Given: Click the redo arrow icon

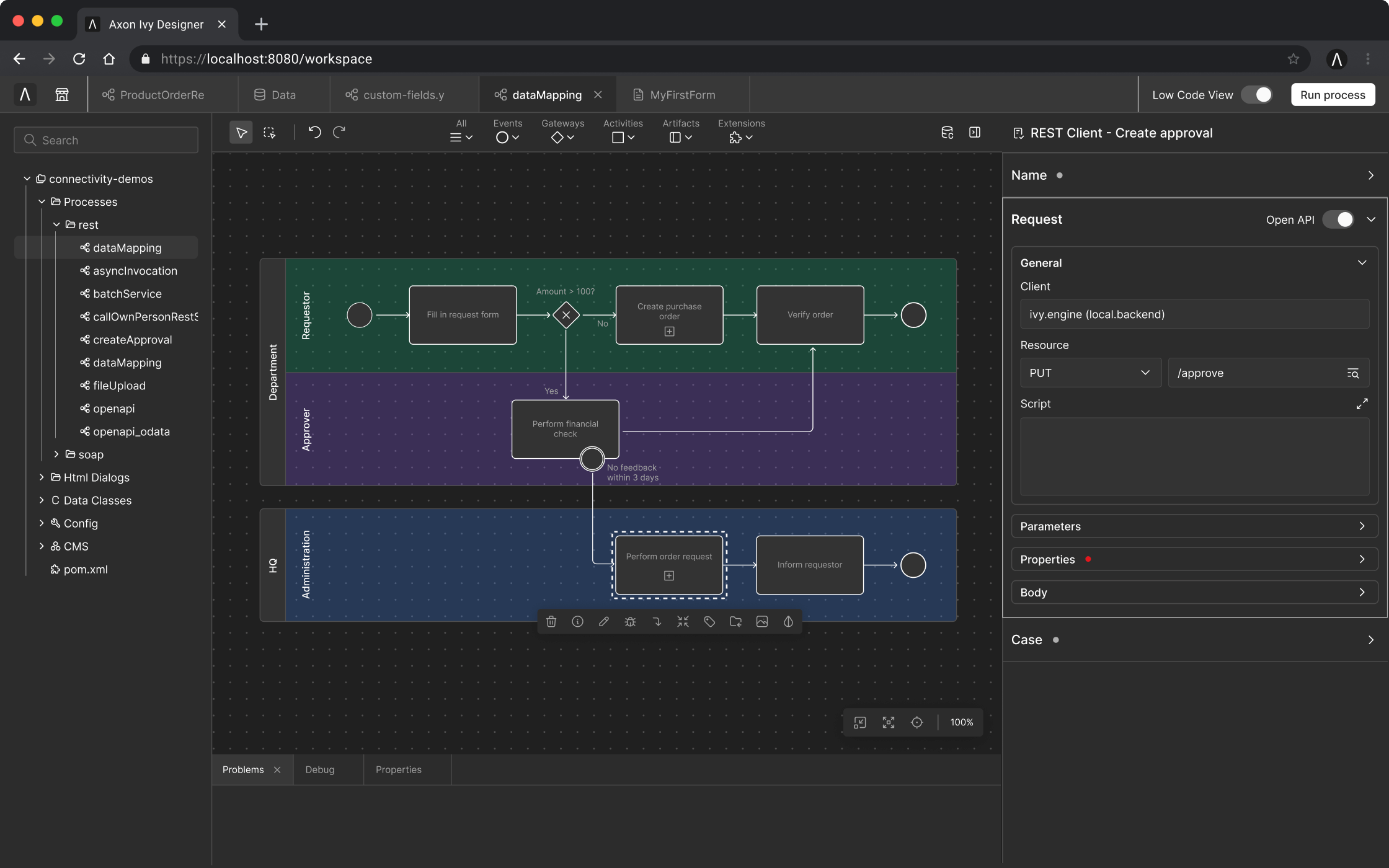Looking at the screenshot, I should [339, 133].
